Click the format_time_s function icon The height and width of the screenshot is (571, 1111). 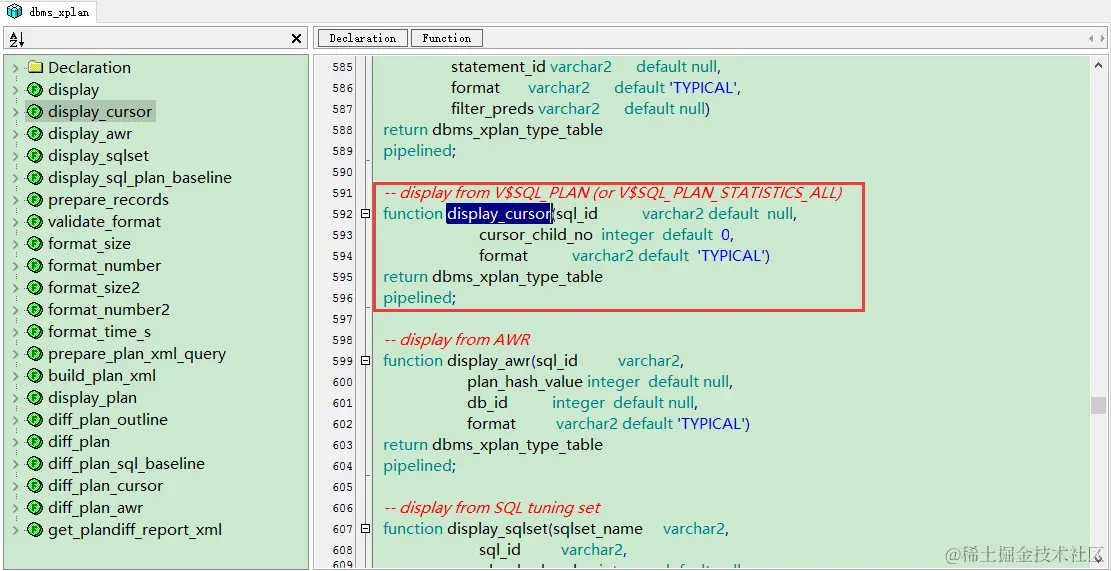click(35, 332)
